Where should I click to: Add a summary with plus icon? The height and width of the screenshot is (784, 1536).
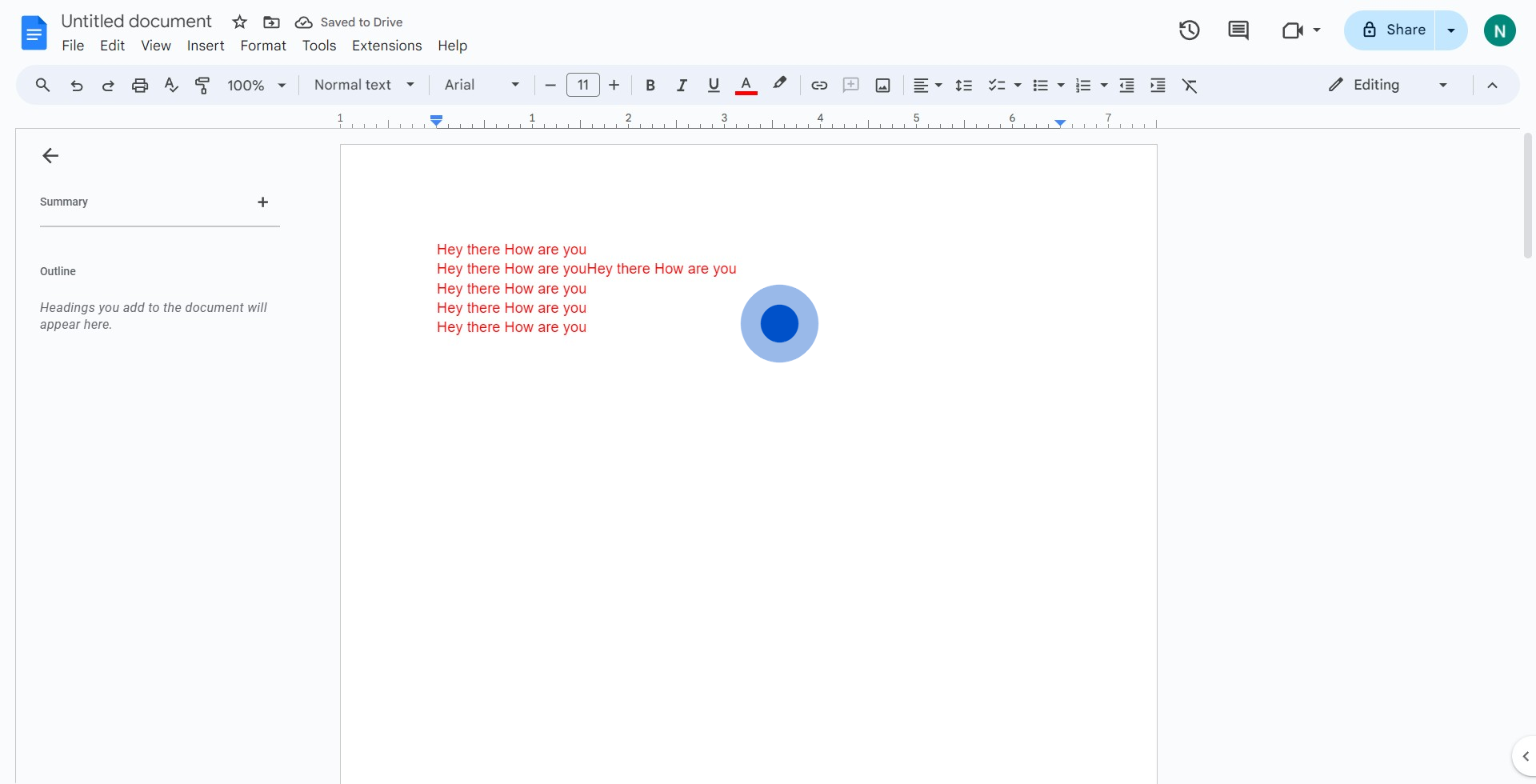coord(262,202)
